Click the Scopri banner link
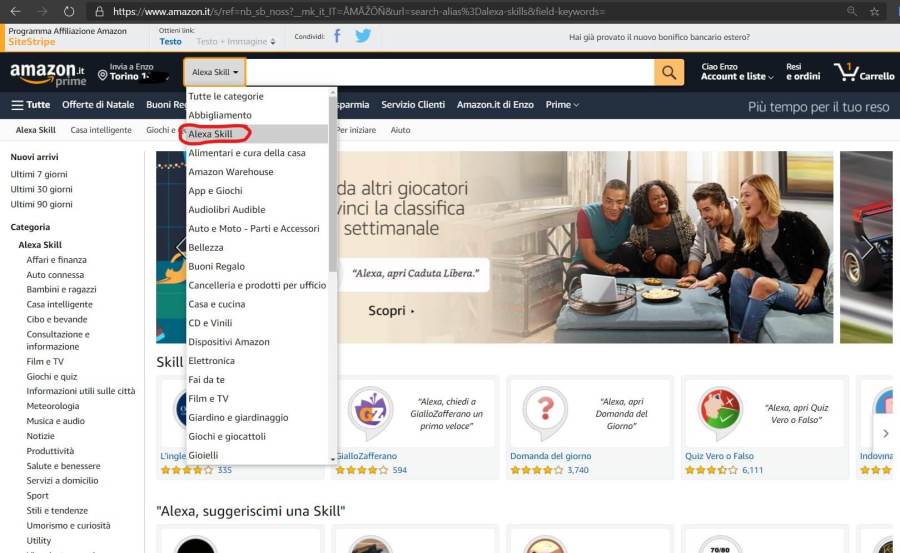This screenshot has width=900, height=553. point(391,311)
